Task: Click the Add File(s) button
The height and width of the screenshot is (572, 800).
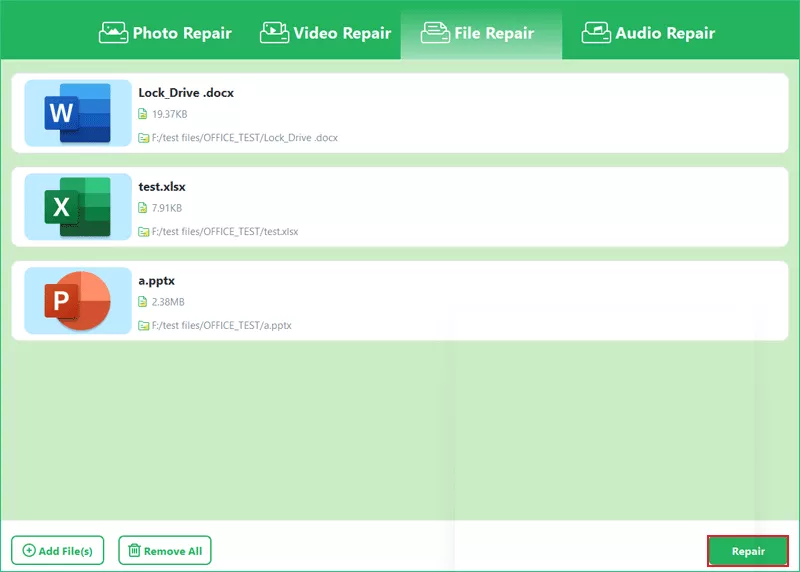Action: coord(58,551)
